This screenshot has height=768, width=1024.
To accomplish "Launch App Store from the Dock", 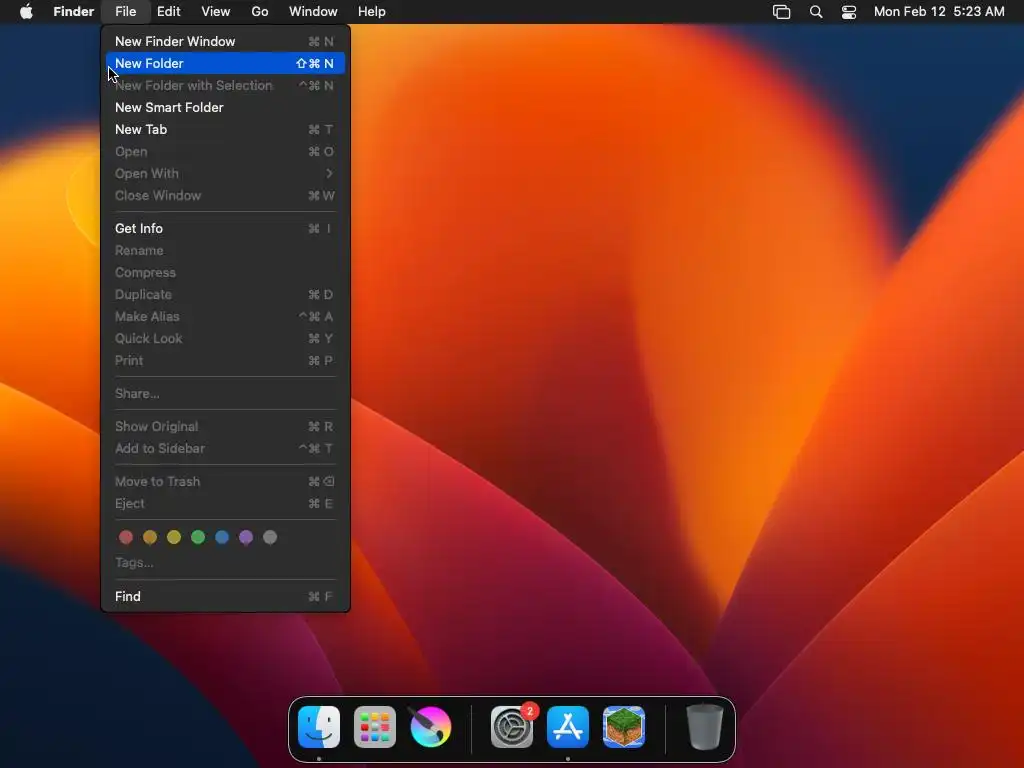I will [x=568, y=727].
